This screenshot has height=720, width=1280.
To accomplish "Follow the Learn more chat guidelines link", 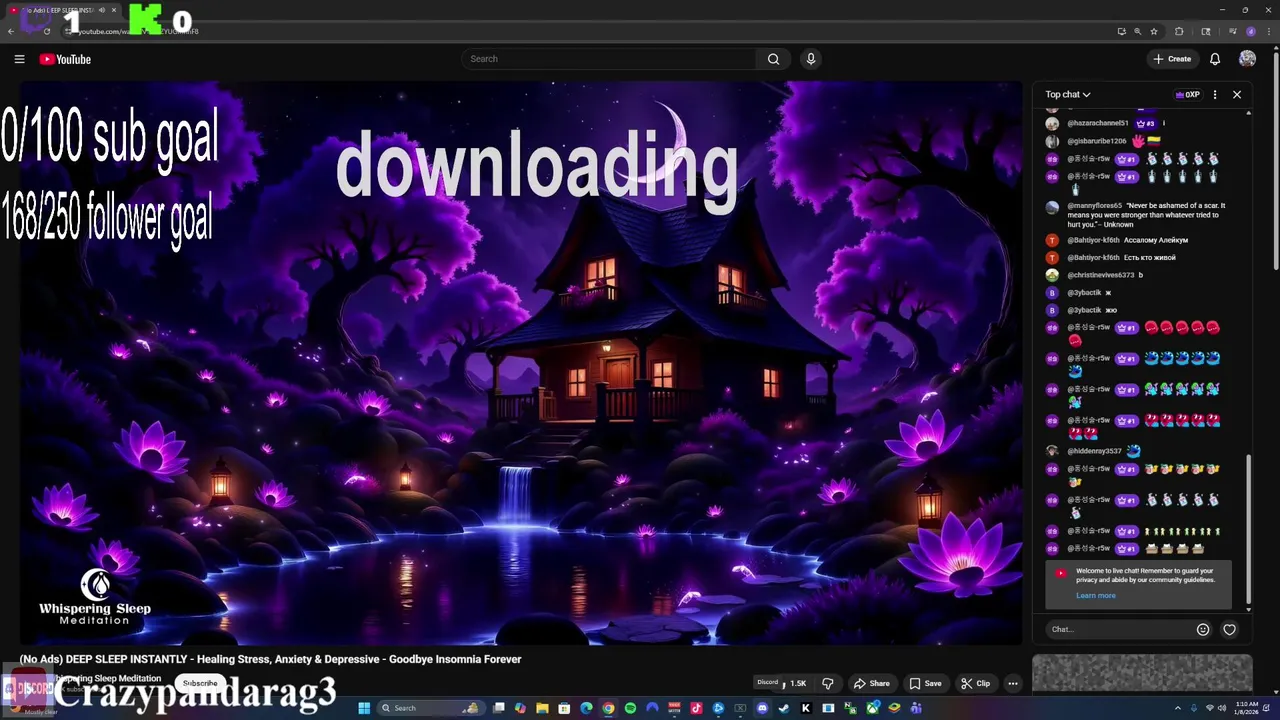I will click(x=1096, y=596).
